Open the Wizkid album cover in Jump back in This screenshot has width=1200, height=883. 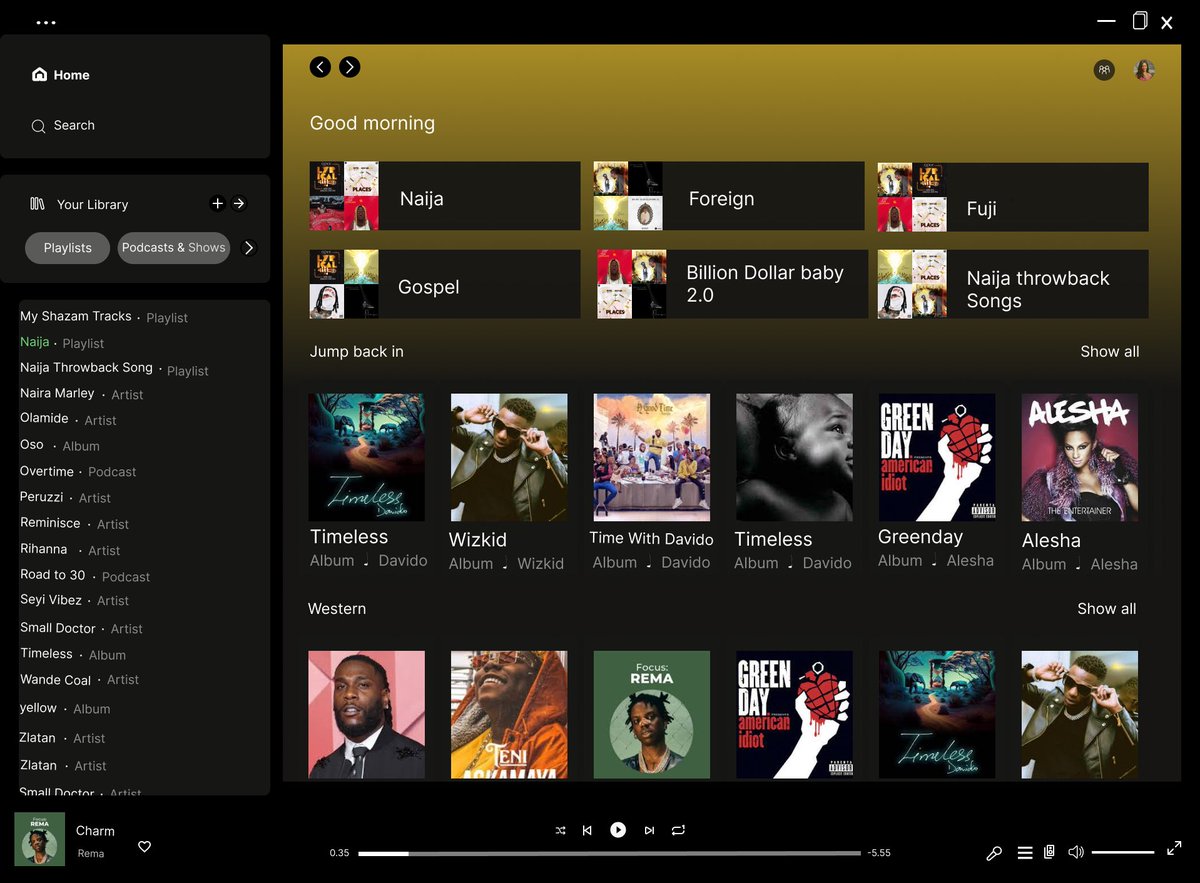coord(509,457)
